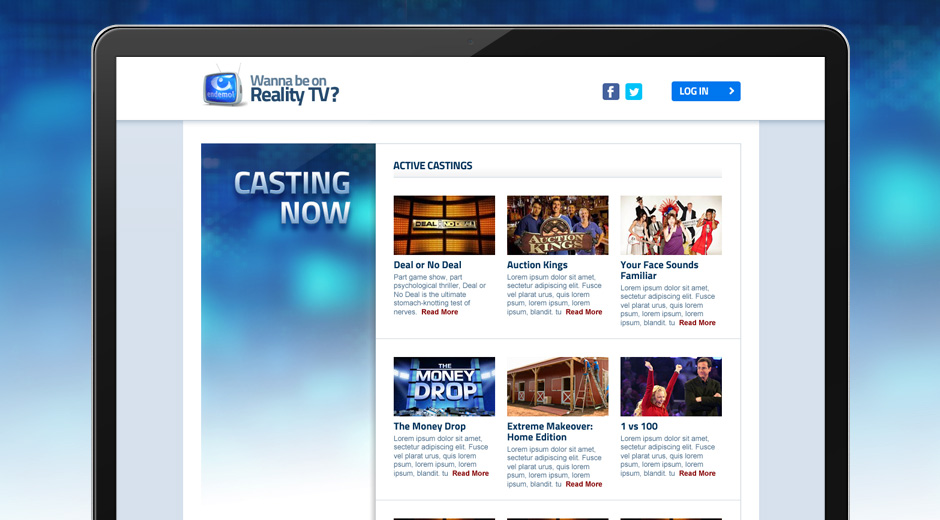940x520 pixels.
Task: Open the Facebook social icon
Action: click(x=611, y=92)
